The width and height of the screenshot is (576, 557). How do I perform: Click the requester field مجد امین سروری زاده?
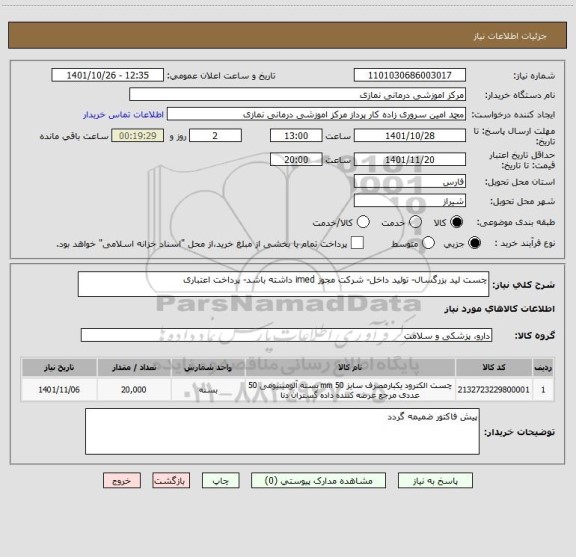coord(316,115)
